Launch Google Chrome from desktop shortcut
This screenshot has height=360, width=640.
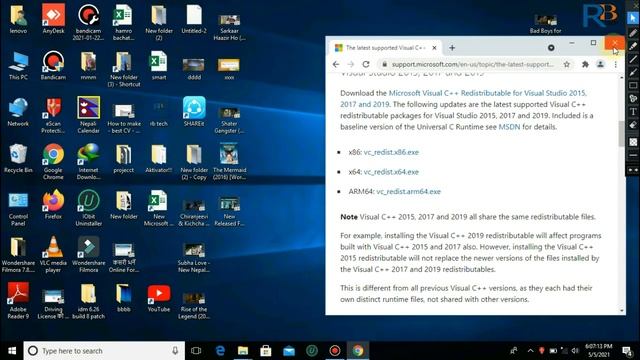(53, 161)
